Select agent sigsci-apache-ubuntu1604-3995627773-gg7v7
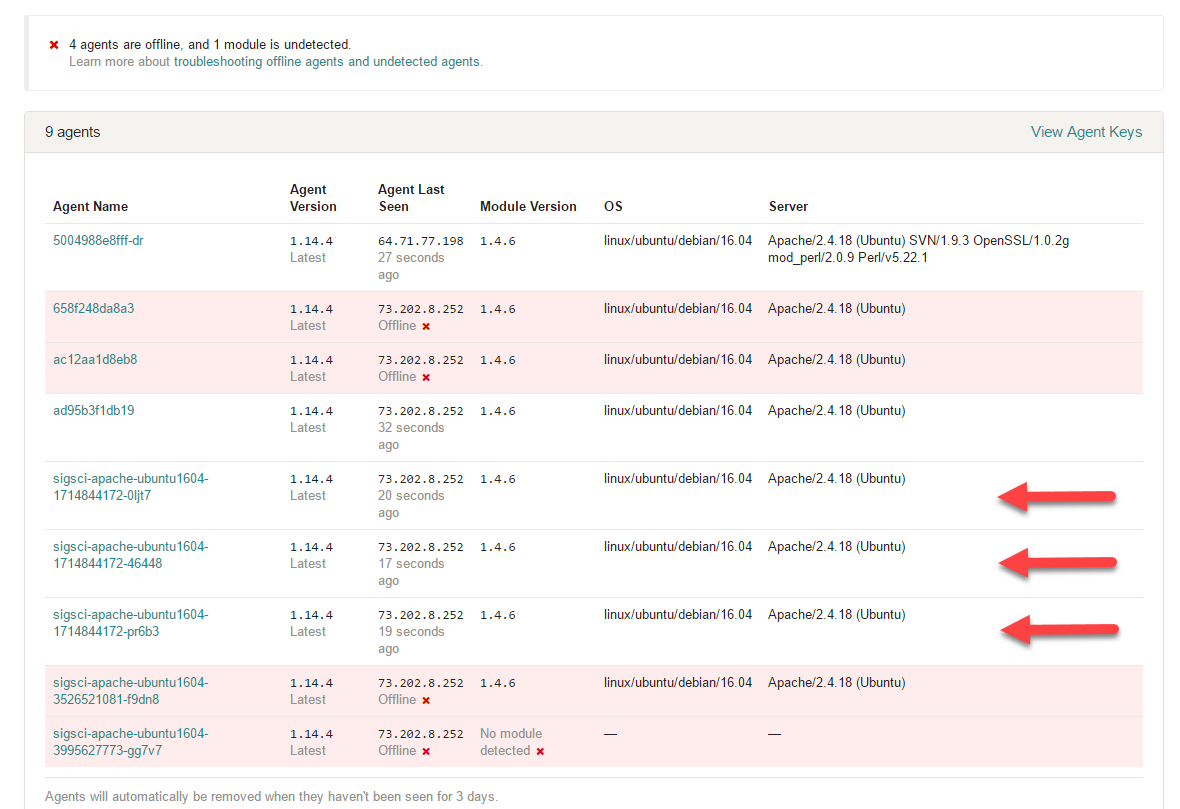Screen dimensions: 1180x809 (x=130, y=741)
